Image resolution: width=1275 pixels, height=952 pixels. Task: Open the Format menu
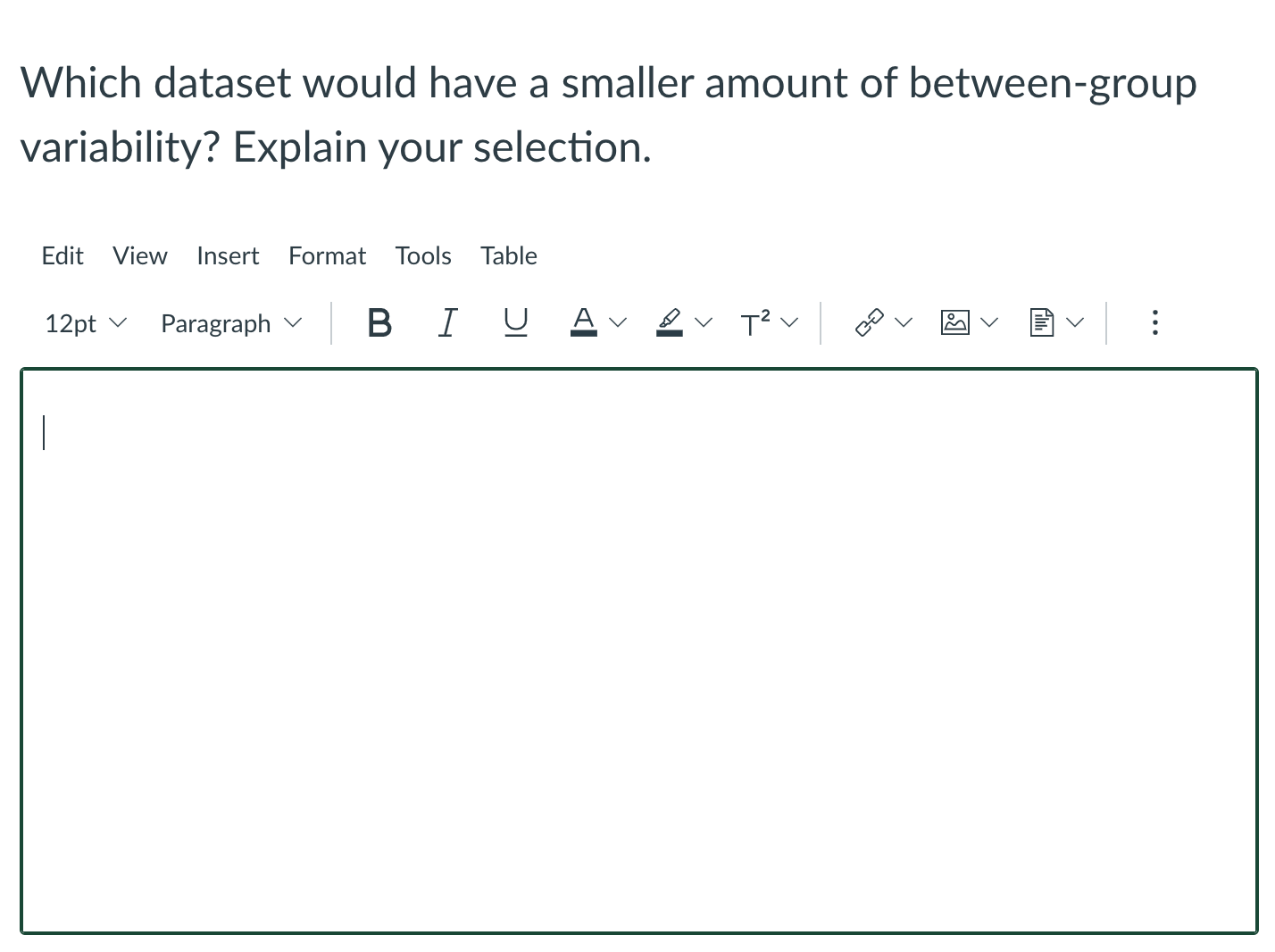[327, 255]
